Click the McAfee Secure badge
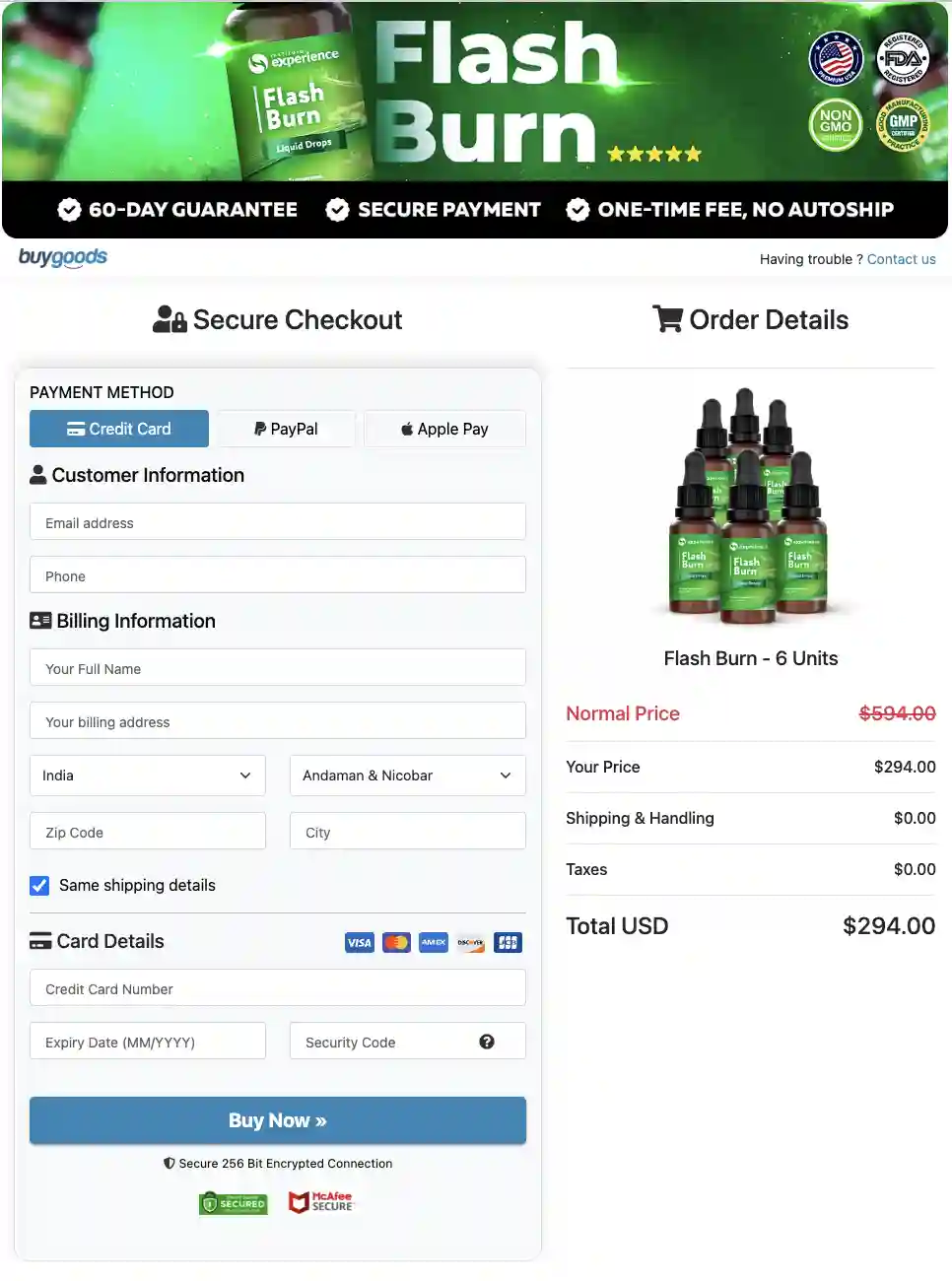 [320, 1201]
